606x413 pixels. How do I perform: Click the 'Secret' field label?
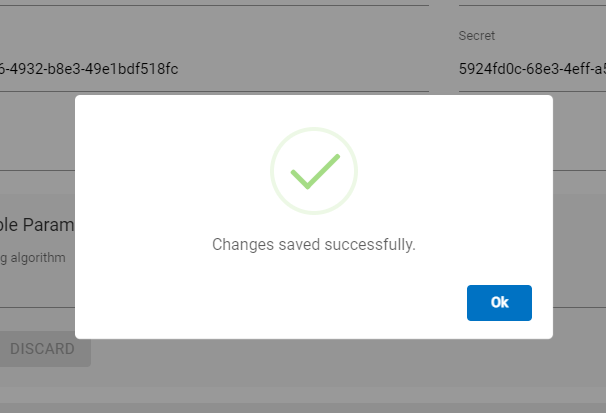point(476,36)
